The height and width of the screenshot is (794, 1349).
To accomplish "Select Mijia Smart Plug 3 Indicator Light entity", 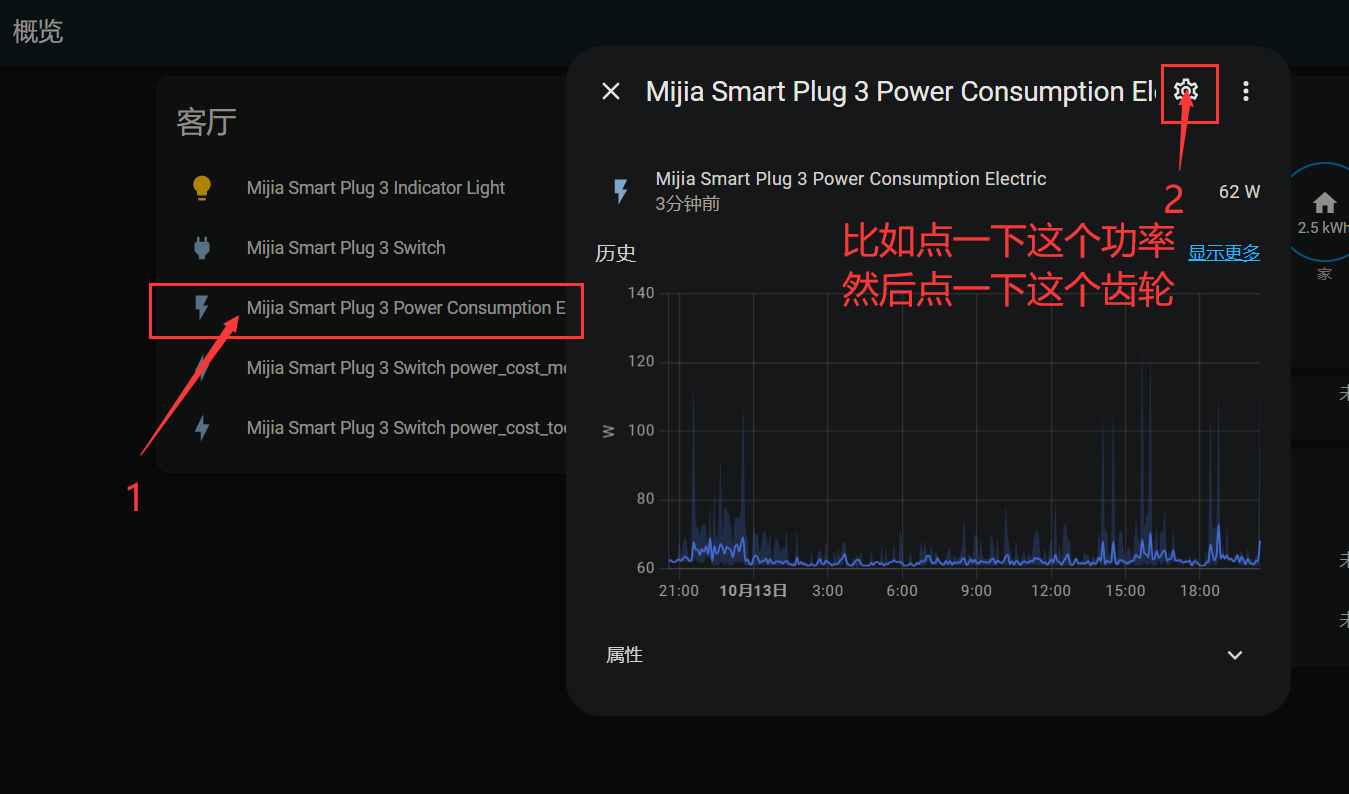I will pos(375,188).
